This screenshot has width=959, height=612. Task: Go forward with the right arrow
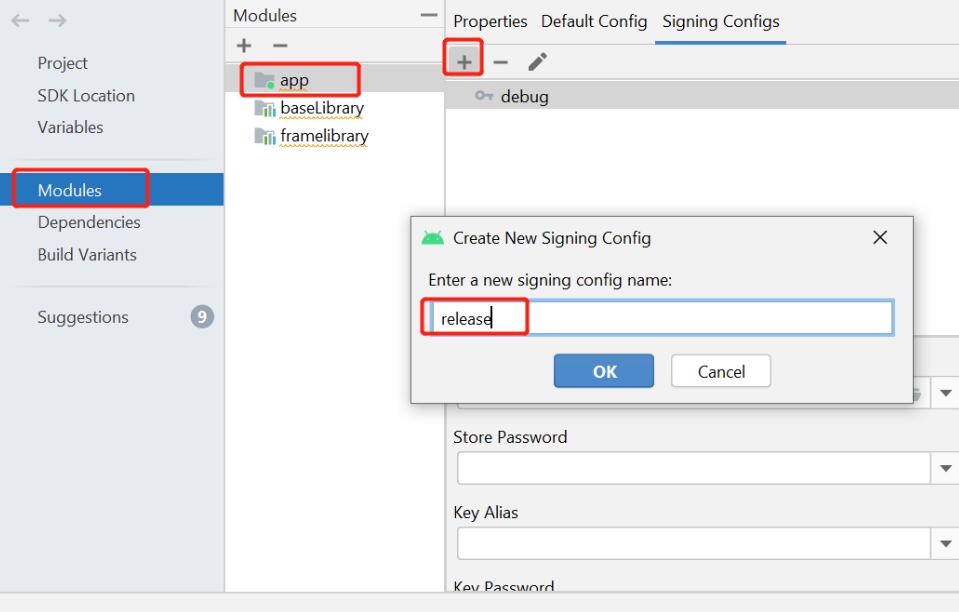point(57,21)
